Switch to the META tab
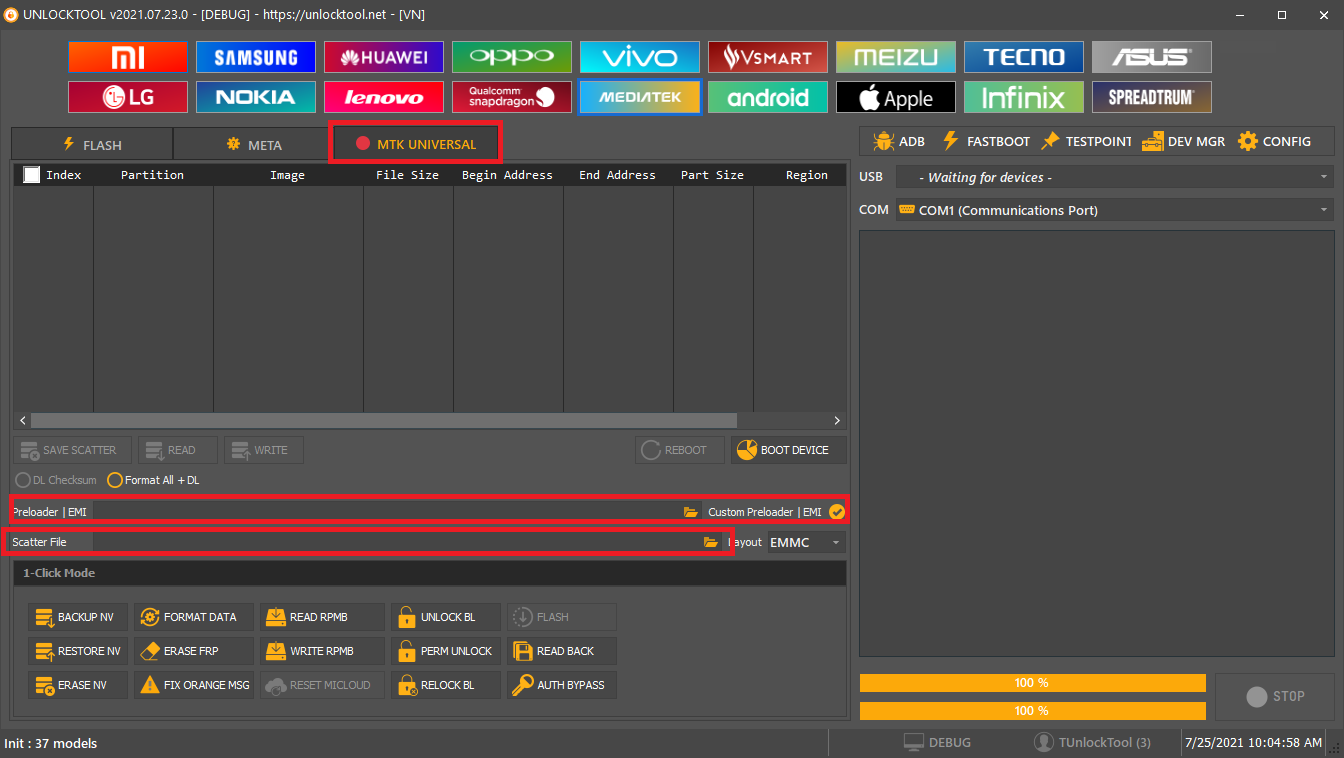The height and width of the screenshot is (758, 1344). tap(253, 144)
